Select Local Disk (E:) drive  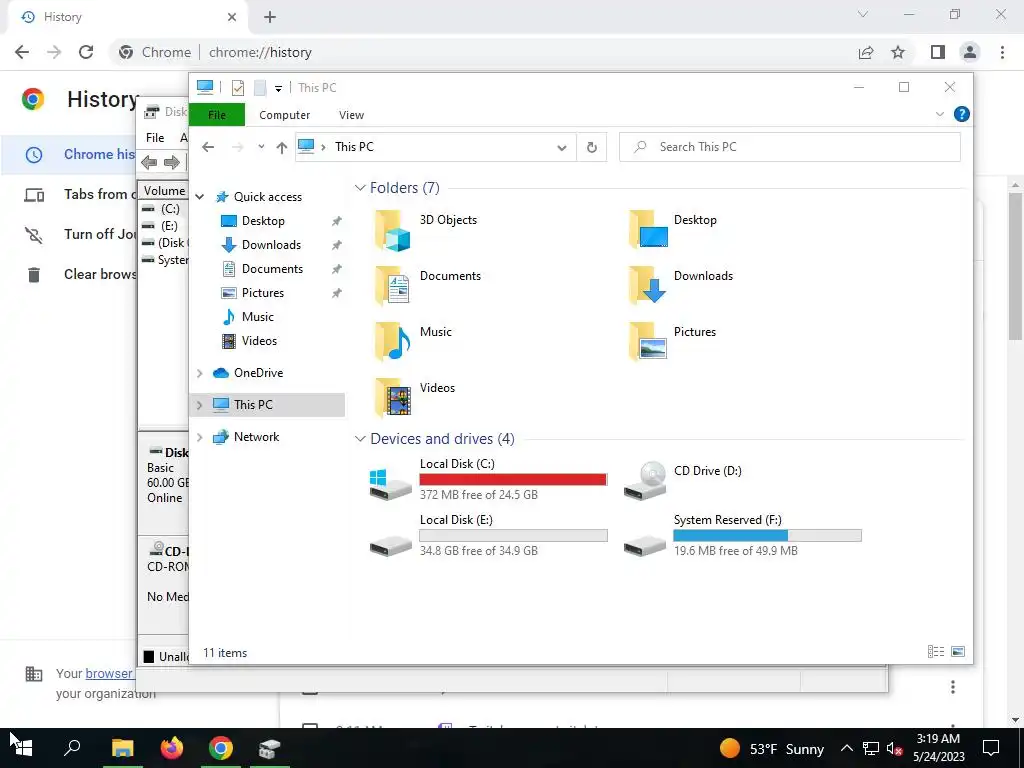[x=488, y=535]
